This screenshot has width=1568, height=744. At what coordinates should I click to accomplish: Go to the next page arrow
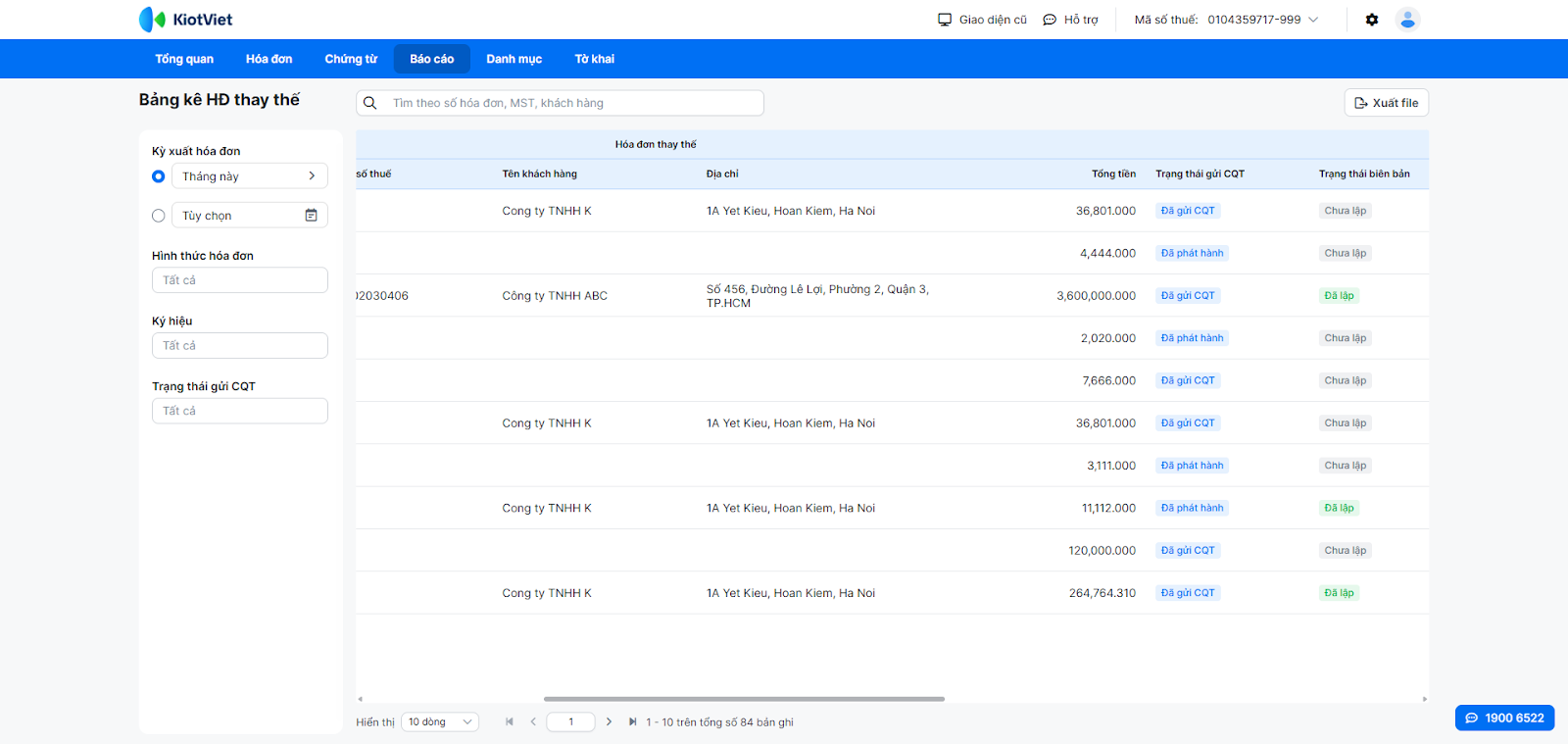(x=609, y=722)
